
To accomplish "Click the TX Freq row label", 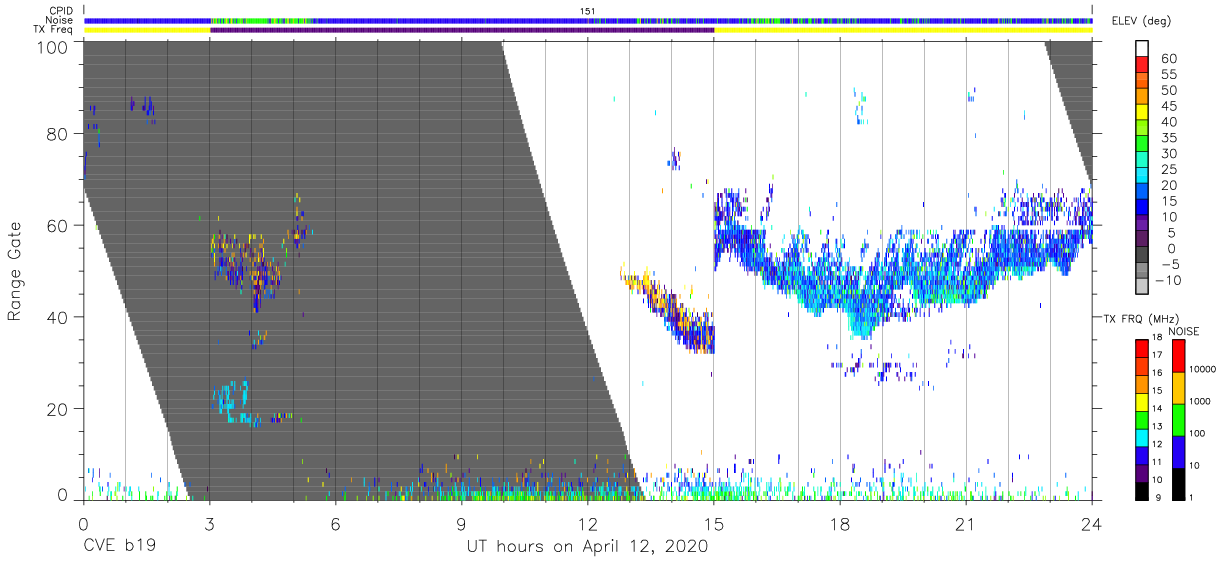I will pyautogui.click(x=53, y=30).
